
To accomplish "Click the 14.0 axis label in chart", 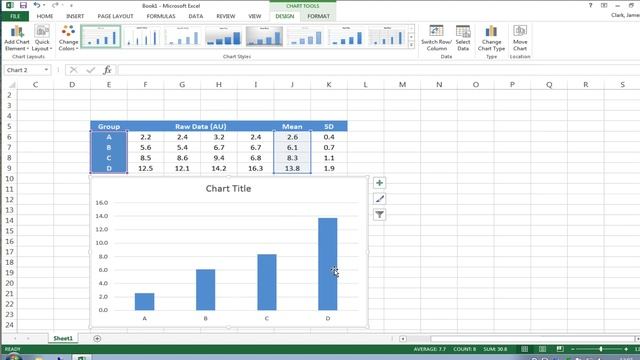I will point(102,216).
